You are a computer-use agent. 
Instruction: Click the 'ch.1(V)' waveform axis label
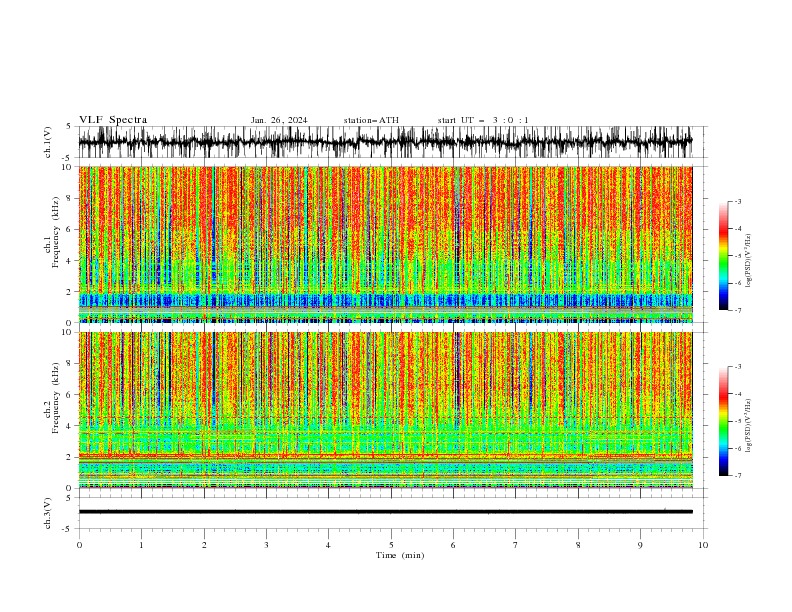click(x=48, y=142)
